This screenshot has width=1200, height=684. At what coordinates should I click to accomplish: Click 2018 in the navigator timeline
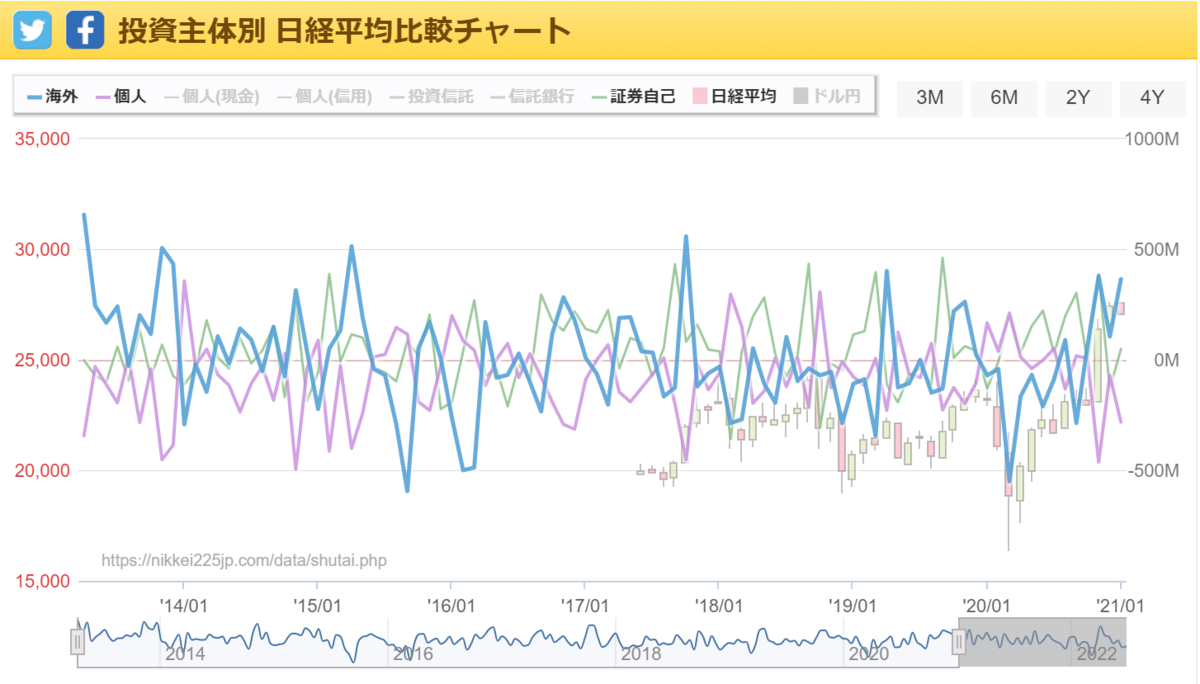point(640,654)
